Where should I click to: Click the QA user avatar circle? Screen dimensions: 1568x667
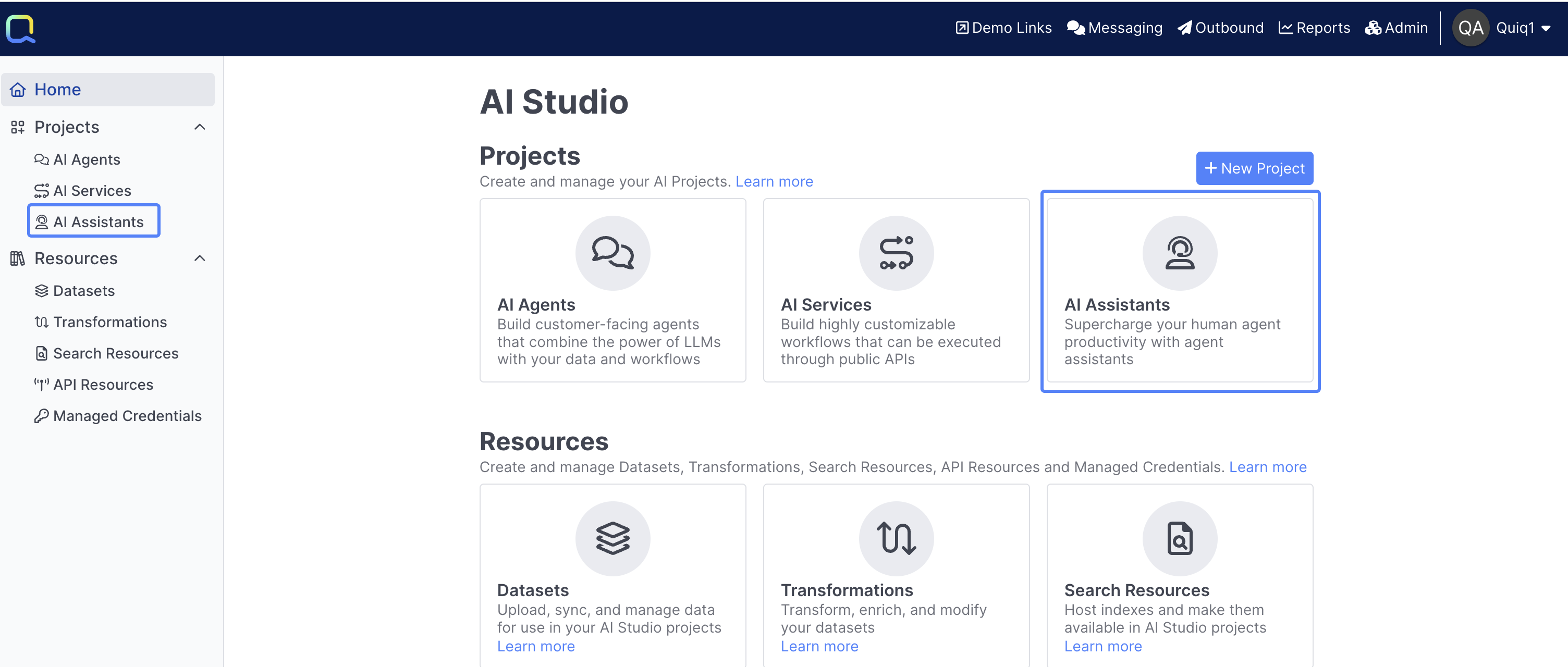pos(1470,28)
